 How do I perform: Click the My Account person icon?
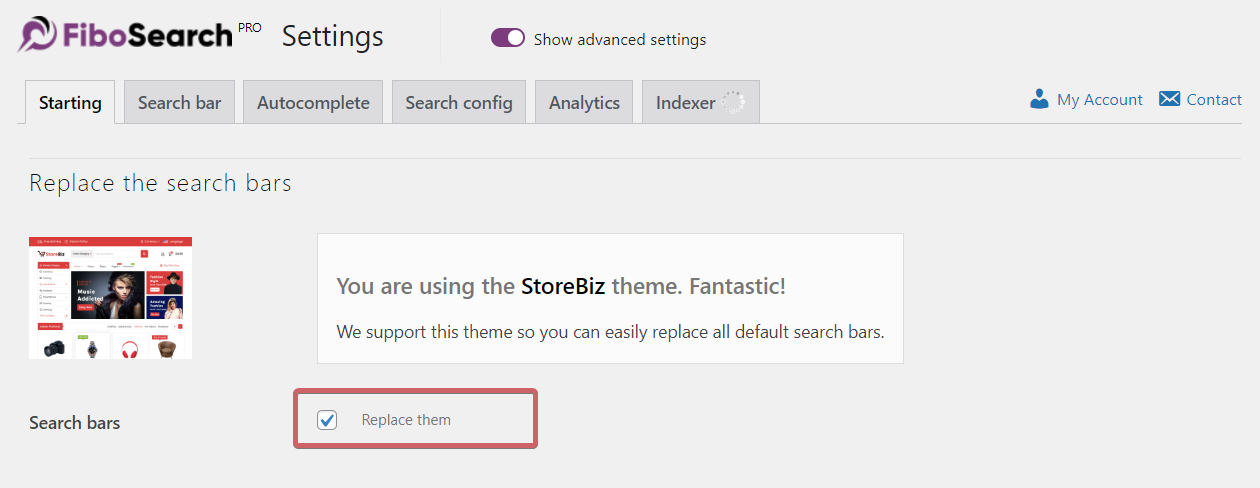coord(1039,99)
